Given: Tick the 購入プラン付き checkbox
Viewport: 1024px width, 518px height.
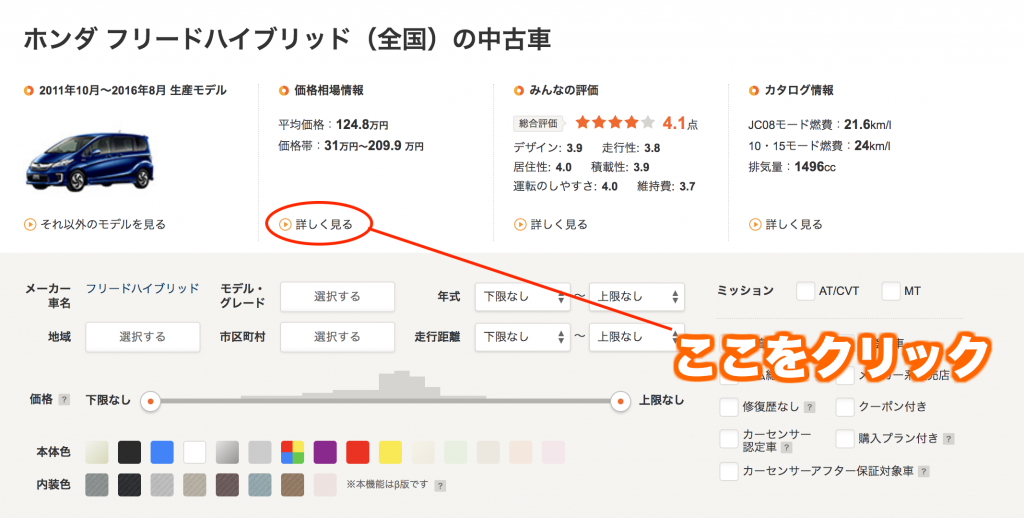Looking at the screenshot, I should tap(845, 438).
